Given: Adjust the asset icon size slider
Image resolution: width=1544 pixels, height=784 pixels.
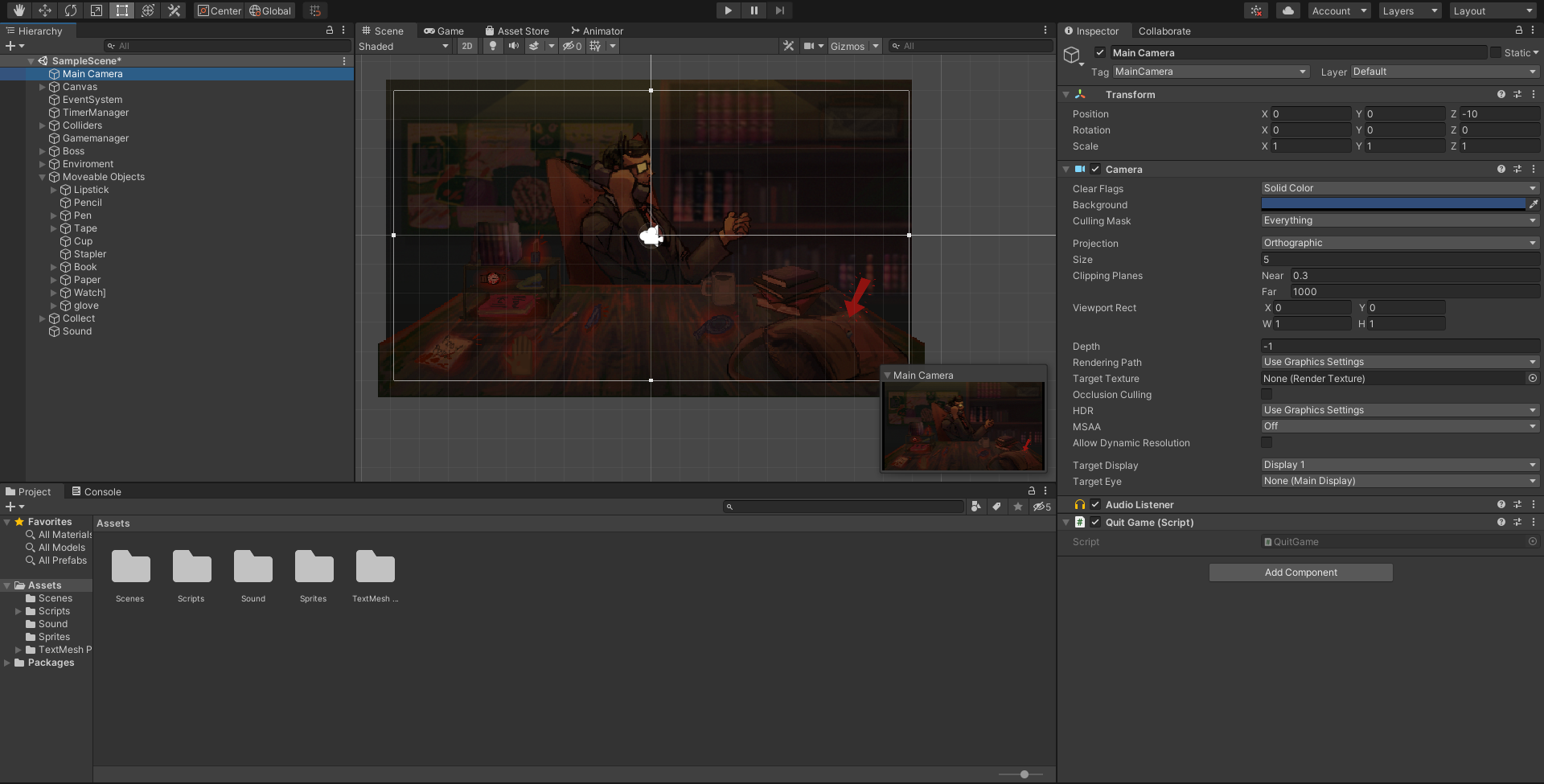Looking at the screenshot, I should click(x=1024, y=774).
